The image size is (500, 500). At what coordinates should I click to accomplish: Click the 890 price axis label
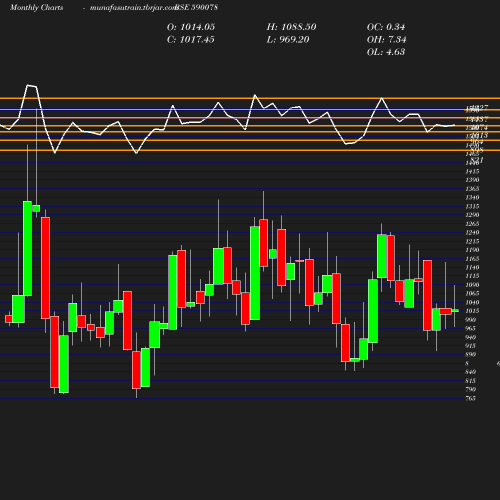(x=471, y=355)
